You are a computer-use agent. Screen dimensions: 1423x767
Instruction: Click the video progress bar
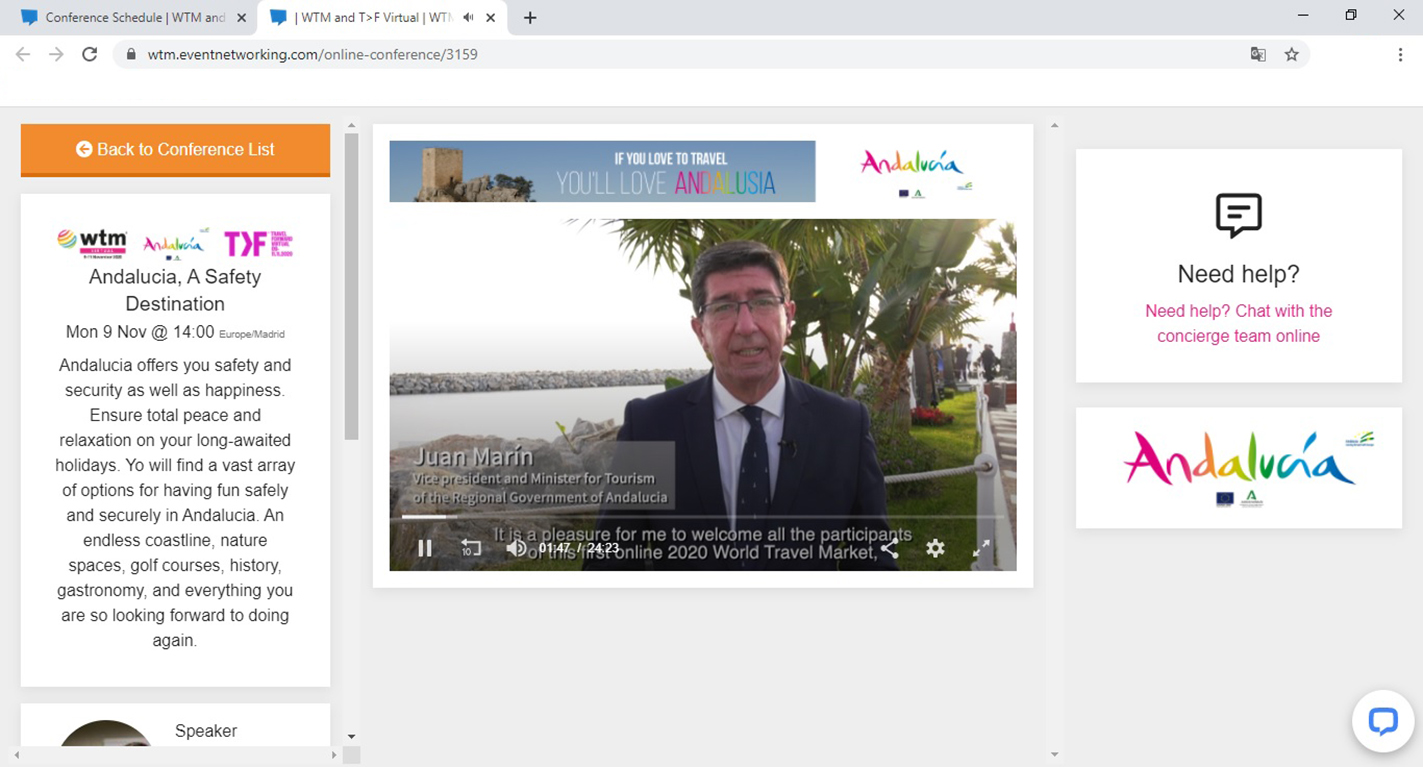[700, 517]
